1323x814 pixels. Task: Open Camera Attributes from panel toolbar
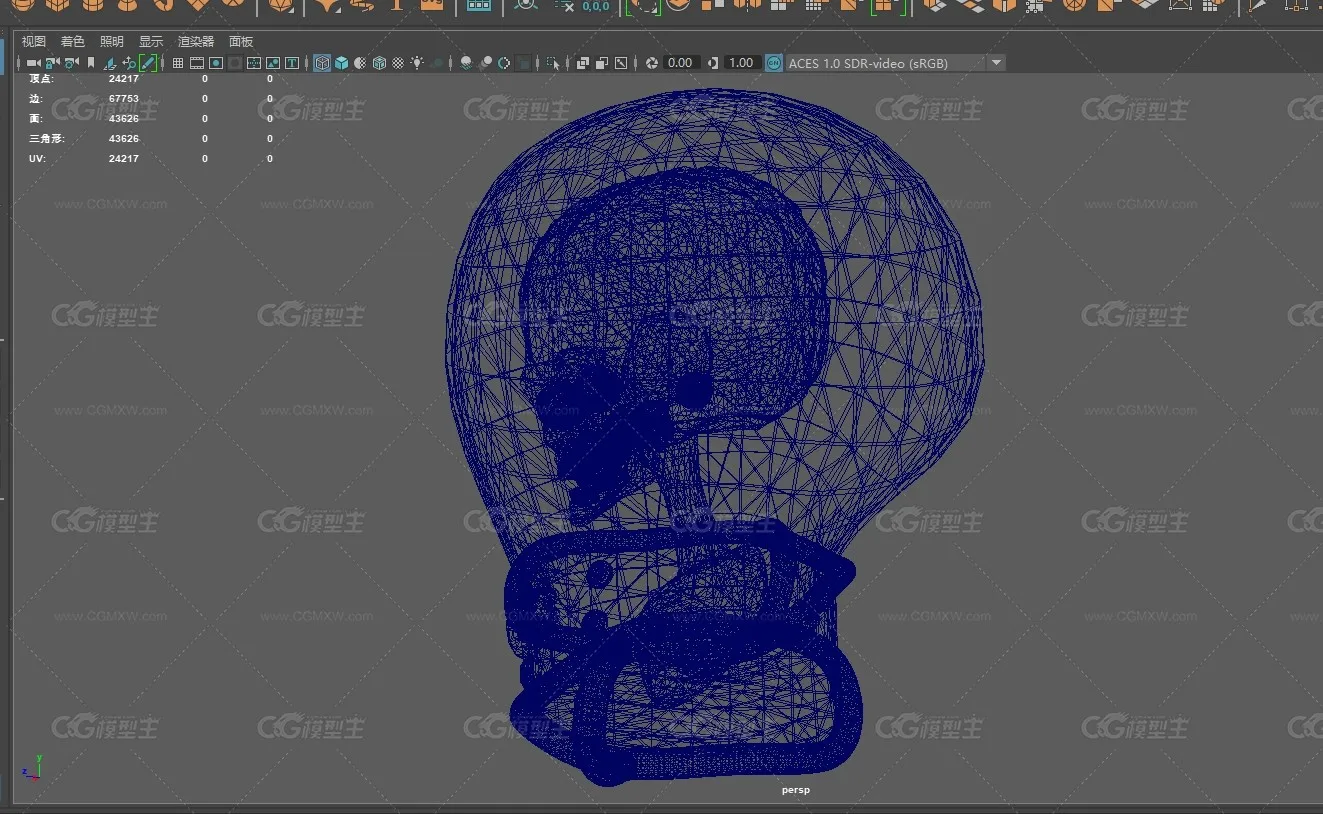coord(71,63)
